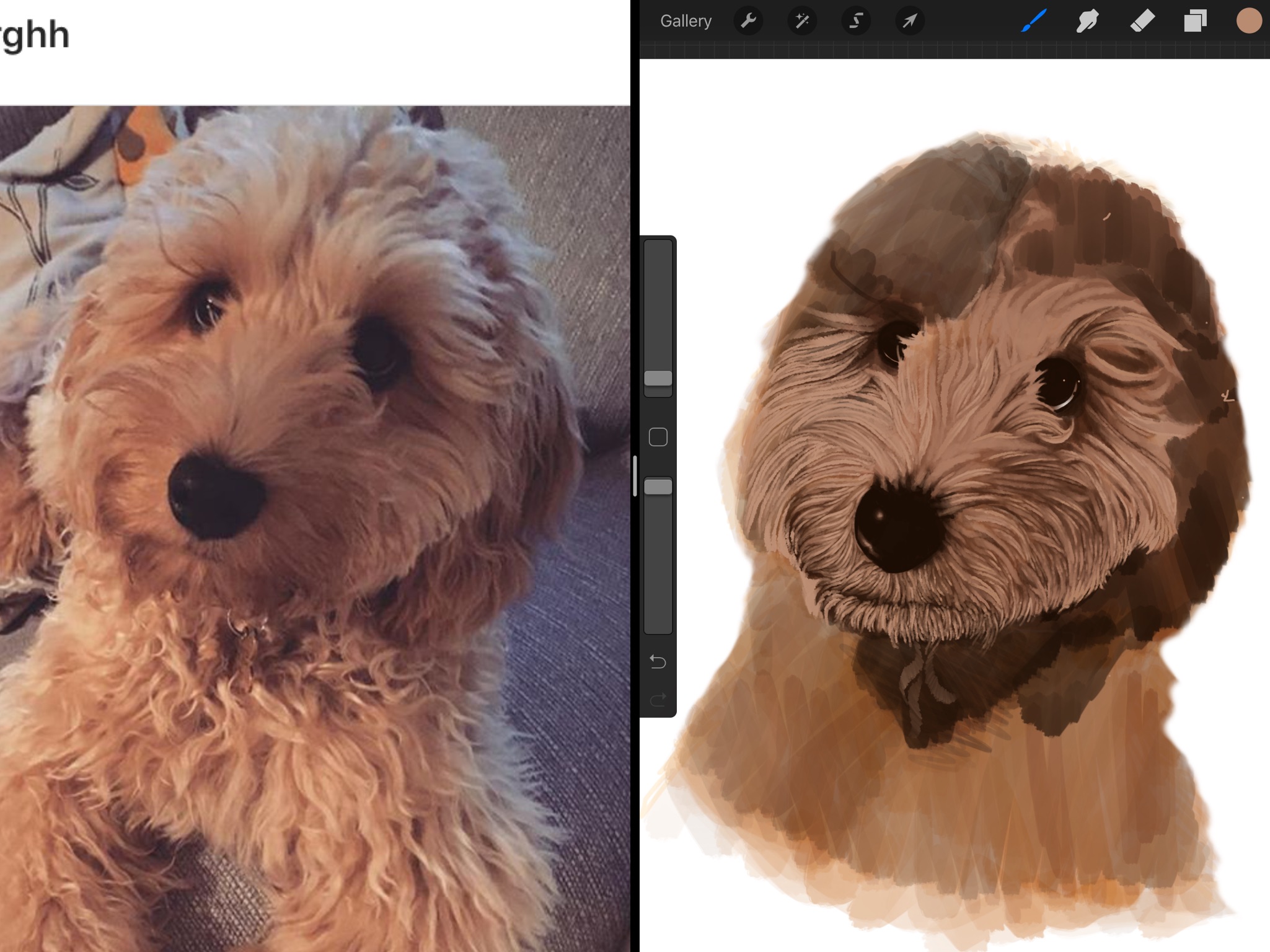This screenshot has width=1270, height=952.
Task: Open the Adjustments magic wand menu
Action: tap(802, 21)
